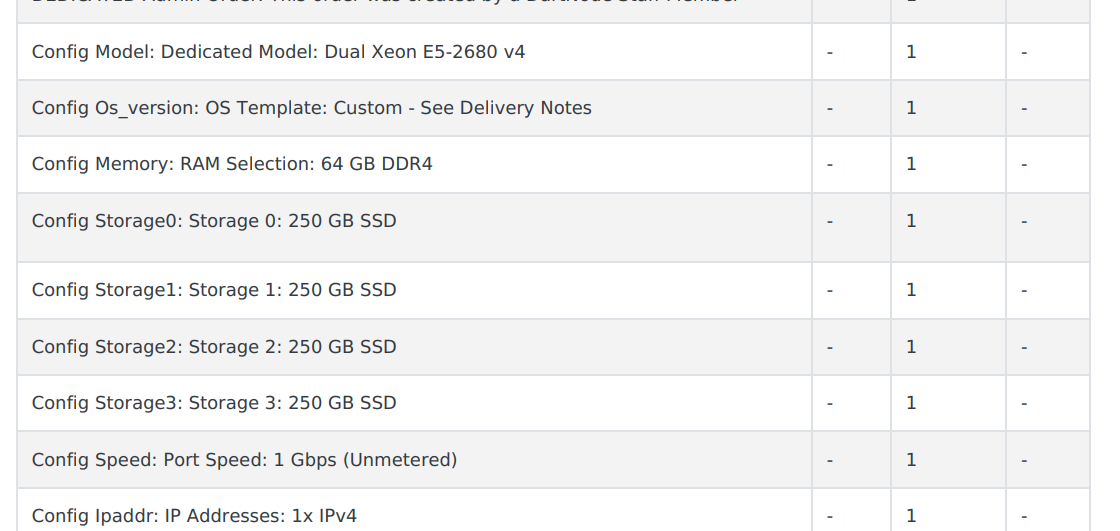Click the Config Memory 64 GB DDR4 text

point(232,164)
